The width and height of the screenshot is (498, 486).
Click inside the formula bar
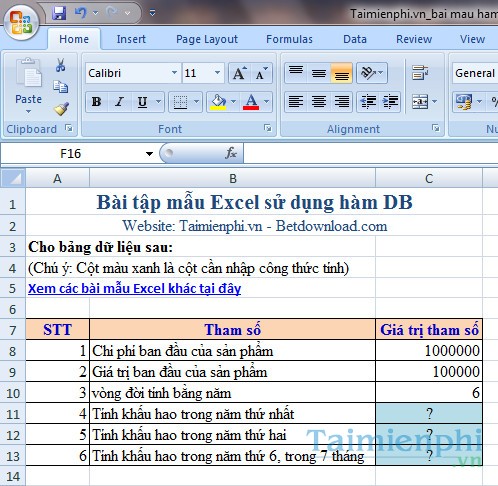point(371,154)
